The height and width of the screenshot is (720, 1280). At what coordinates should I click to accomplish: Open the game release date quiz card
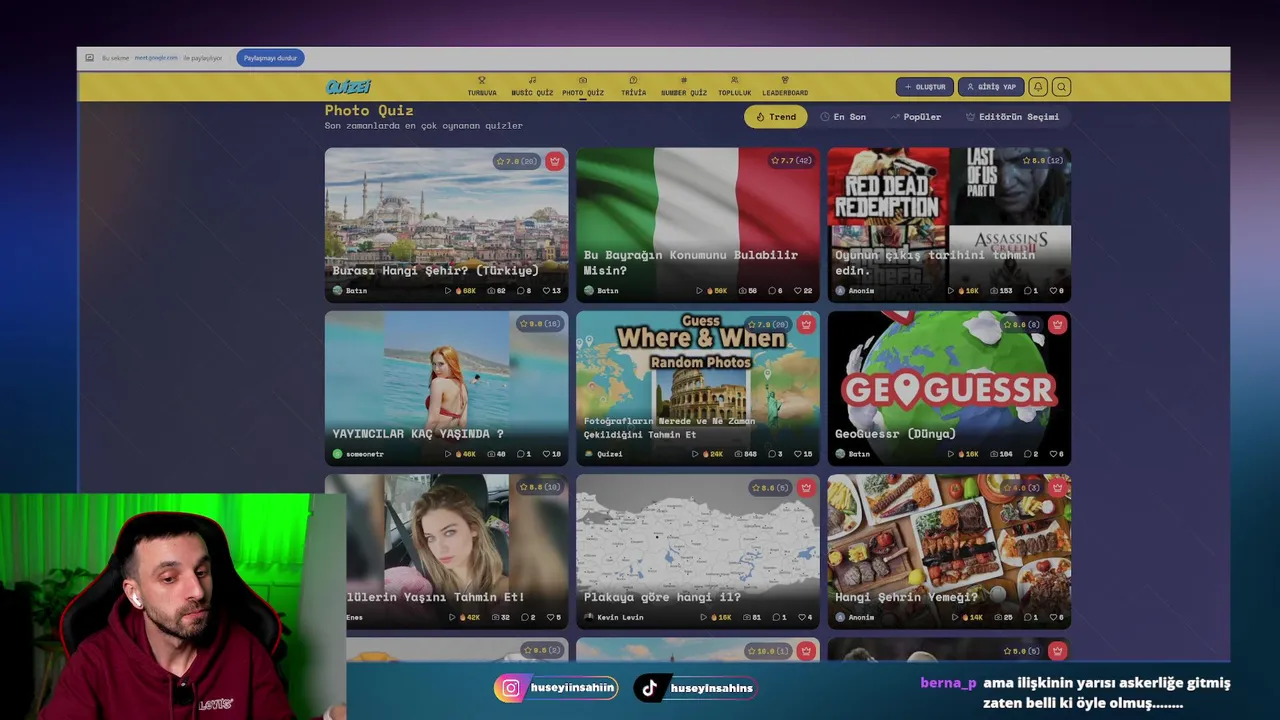(x=949, y=225)
